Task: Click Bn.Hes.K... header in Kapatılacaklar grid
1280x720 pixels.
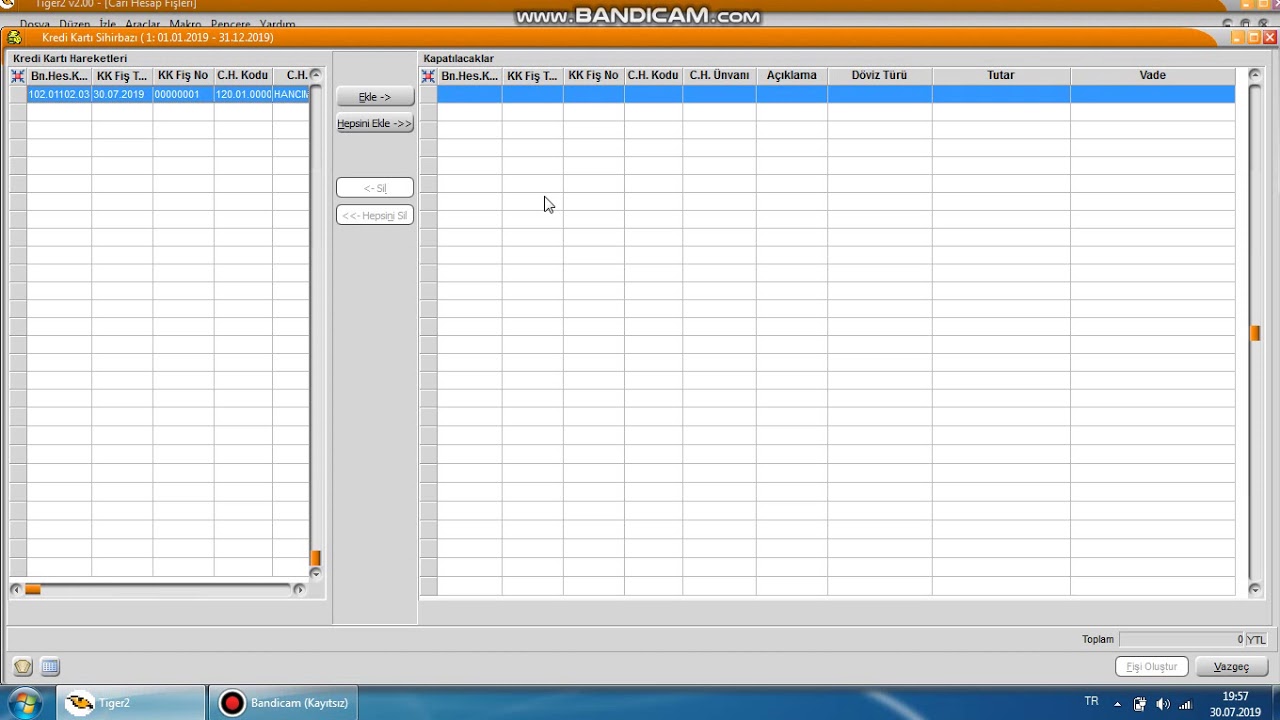Action: coord(470,76)
